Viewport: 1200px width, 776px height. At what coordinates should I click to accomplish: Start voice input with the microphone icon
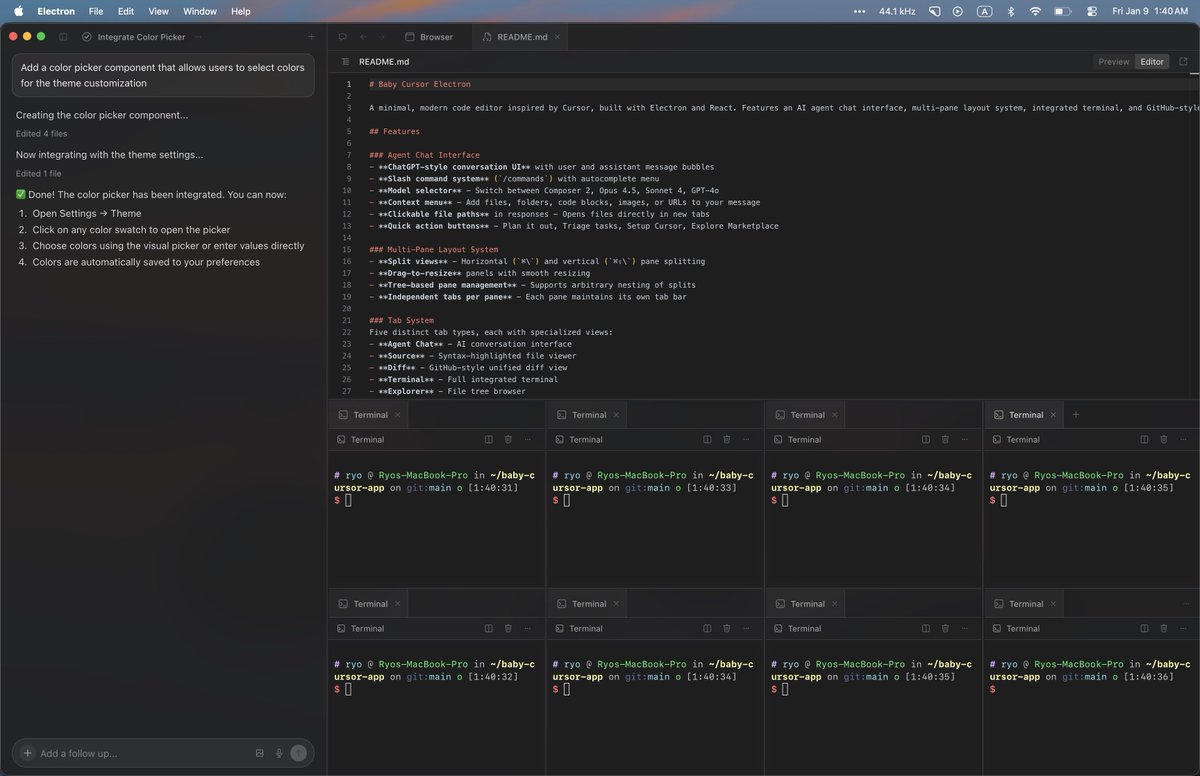click(278, 753)
